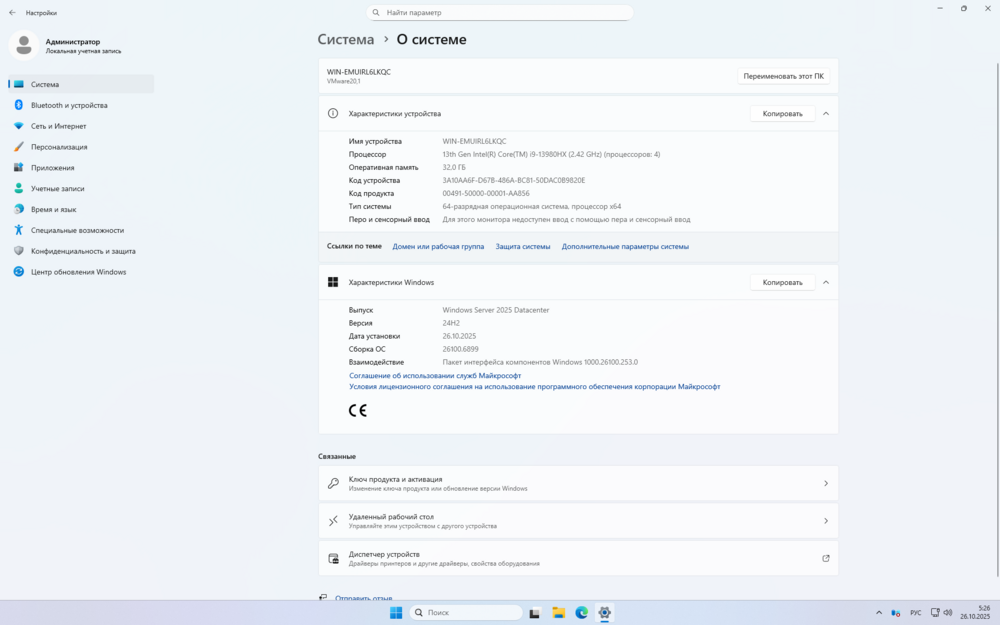
Task: Select the Персонализация brush icon
Action: pyautogui.click(x=18, y=147)
